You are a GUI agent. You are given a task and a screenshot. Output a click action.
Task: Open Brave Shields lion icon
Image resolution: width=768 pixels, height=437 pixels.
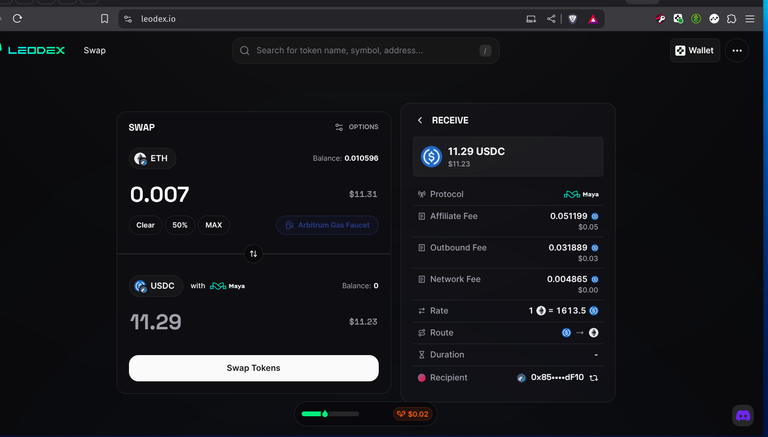coord(573,19)
